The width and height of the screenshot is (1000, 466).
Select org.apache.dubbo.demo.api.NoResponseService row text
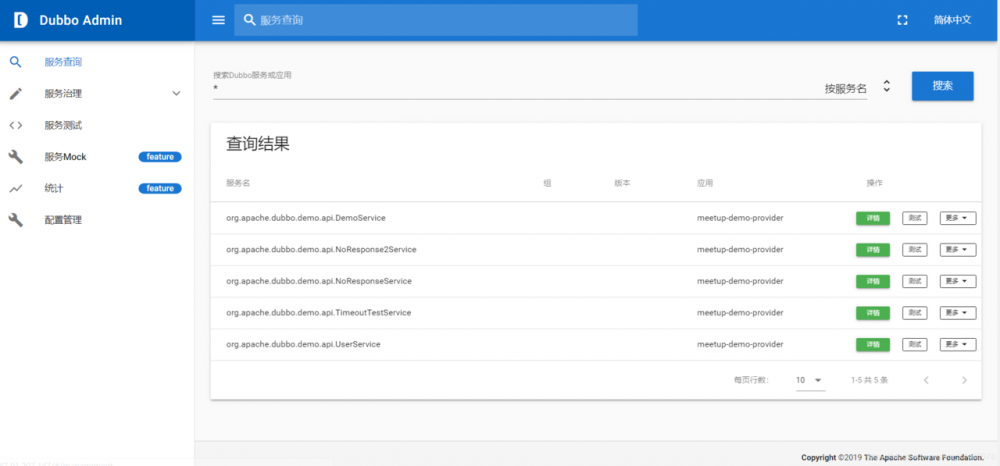click(318, 281)
